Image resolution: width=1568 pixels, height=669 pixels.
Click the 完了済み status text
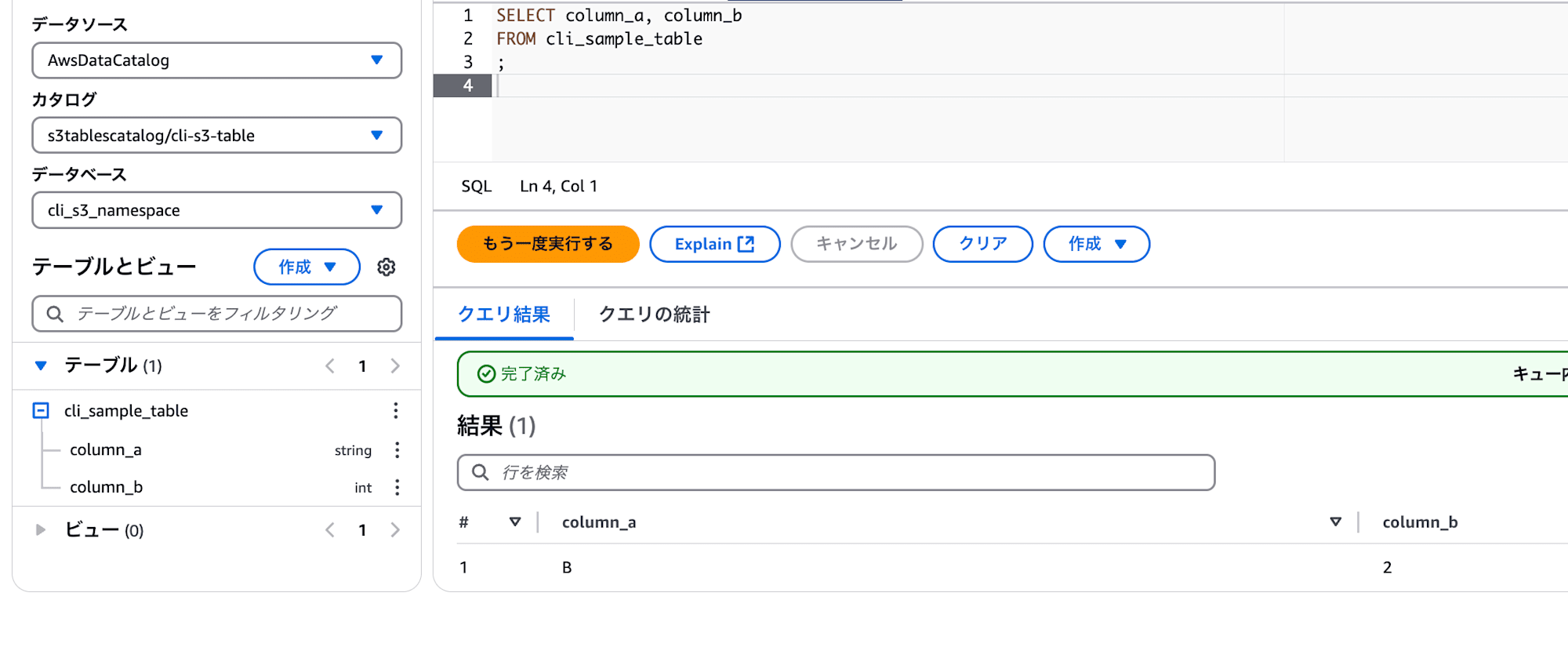533,374
